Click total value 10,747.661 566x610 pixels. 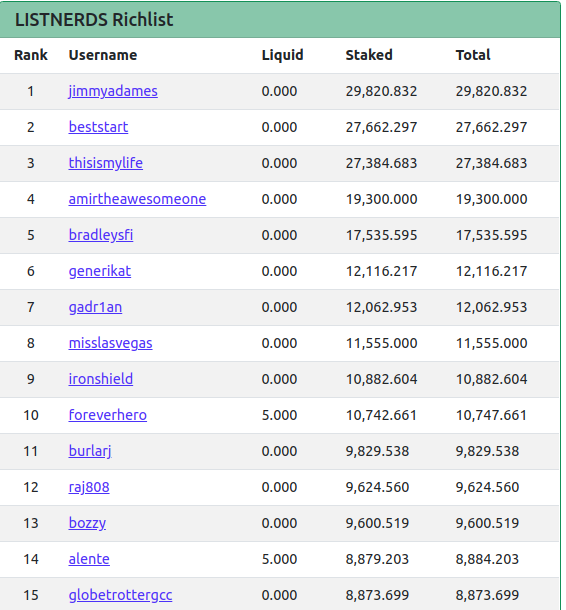tap(491, 415)
